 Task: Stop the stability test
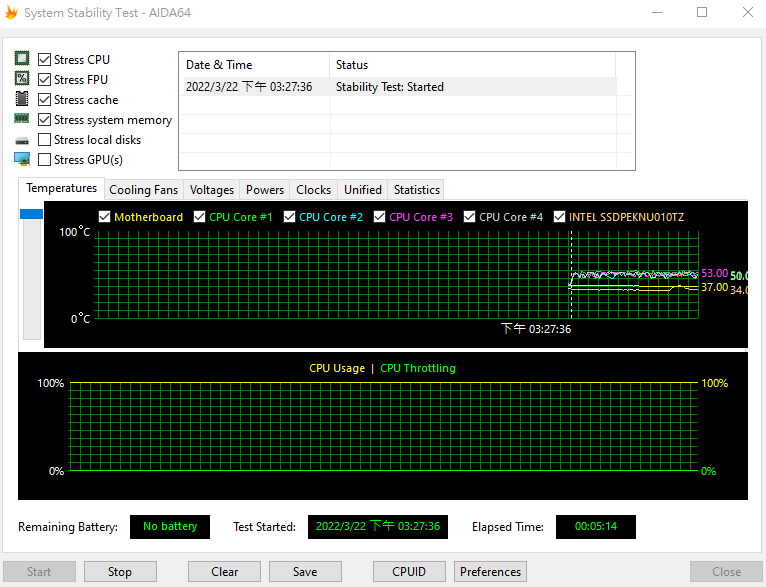click(120, 572)
